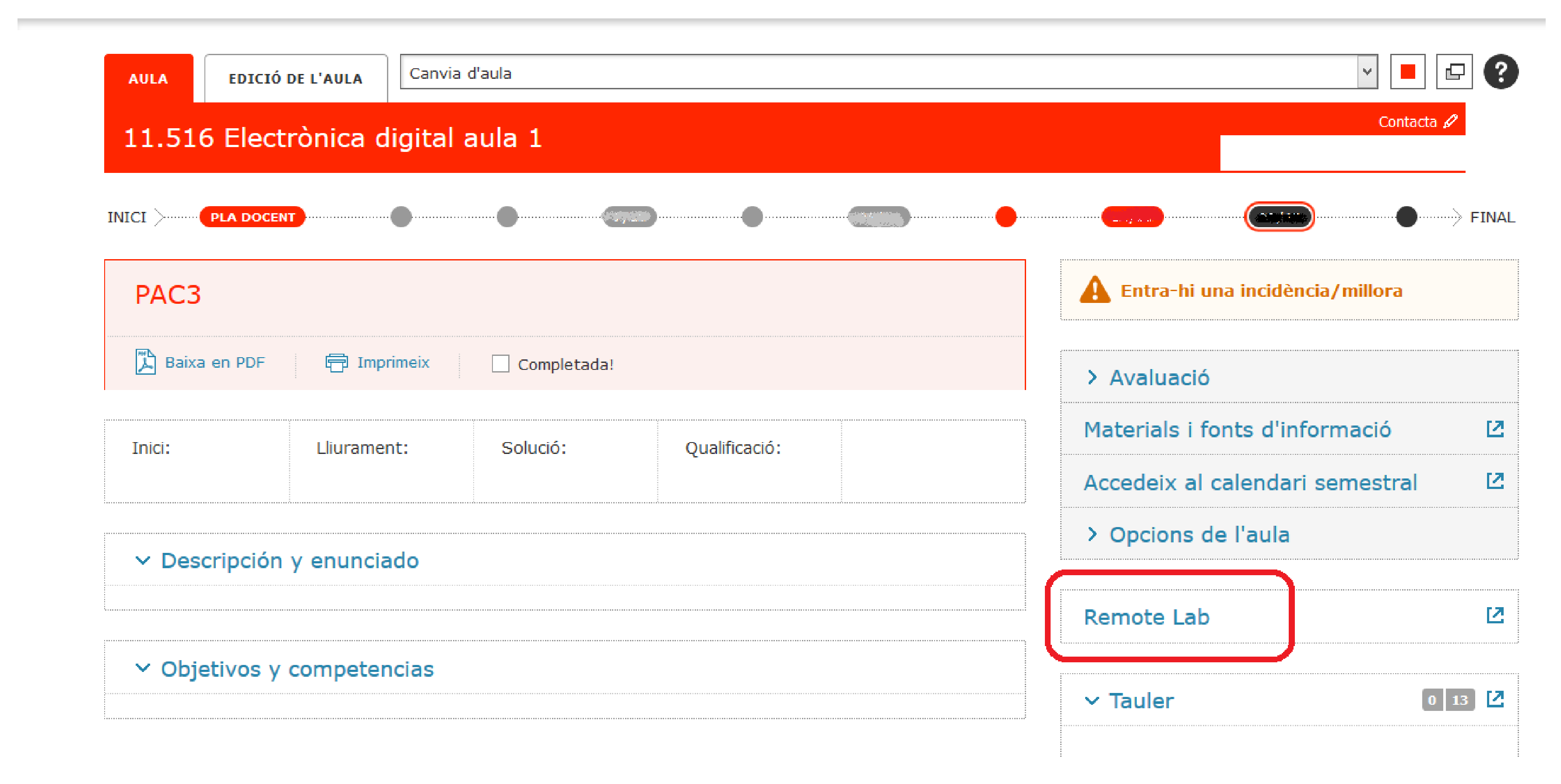
Task: Click the red dot timeline marker
Action: pos(1006,217)
